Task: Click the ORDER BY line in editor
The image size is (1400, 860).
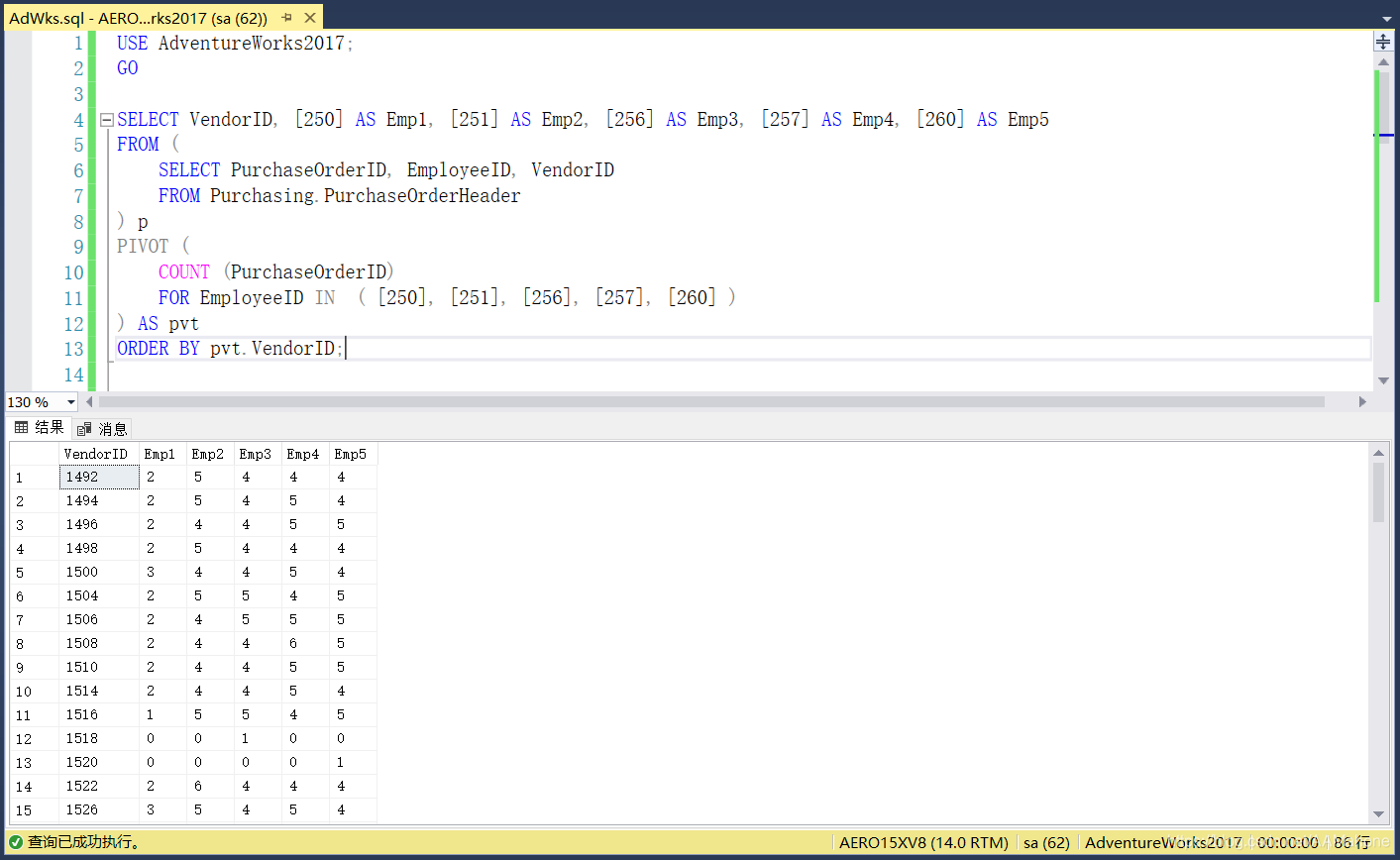Action: pos(230,349)
